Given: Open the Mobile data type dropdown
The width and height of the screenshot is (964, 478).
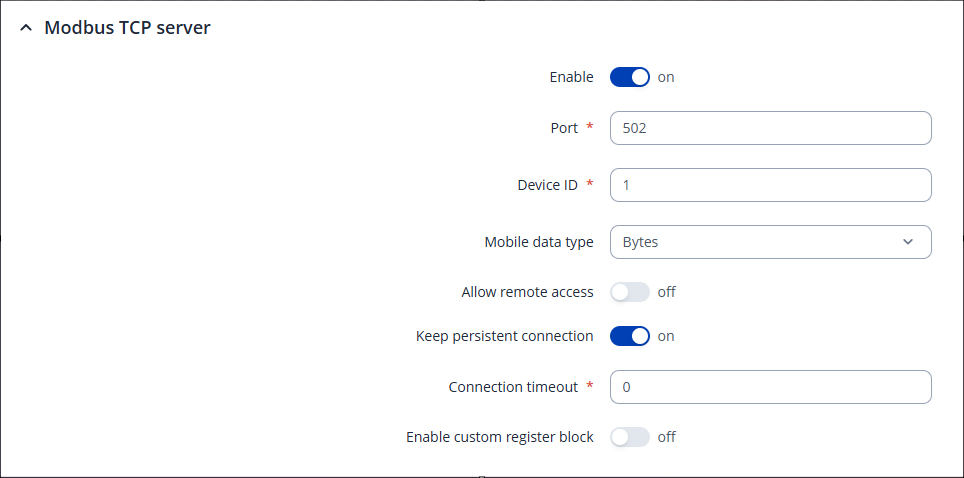Looking at the screenshot, I should tap(770, 242).
